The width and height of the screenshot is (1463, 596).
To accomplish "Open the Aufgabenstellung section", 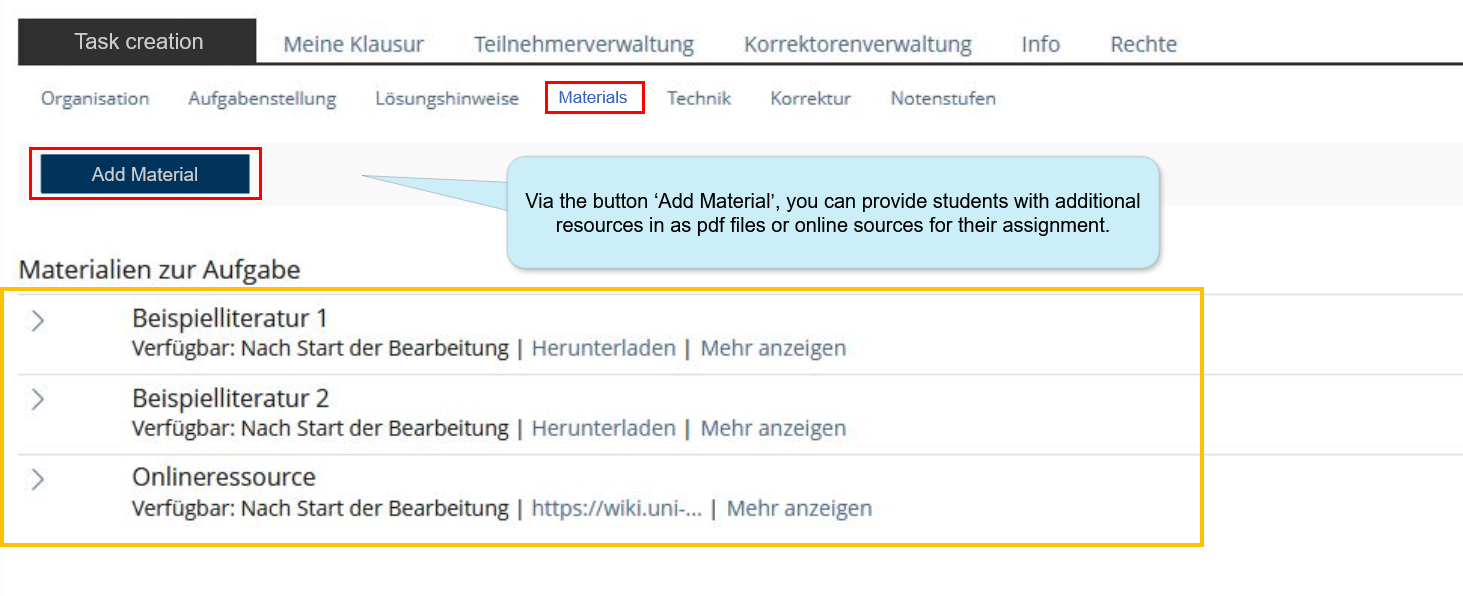I will (262, 98).
